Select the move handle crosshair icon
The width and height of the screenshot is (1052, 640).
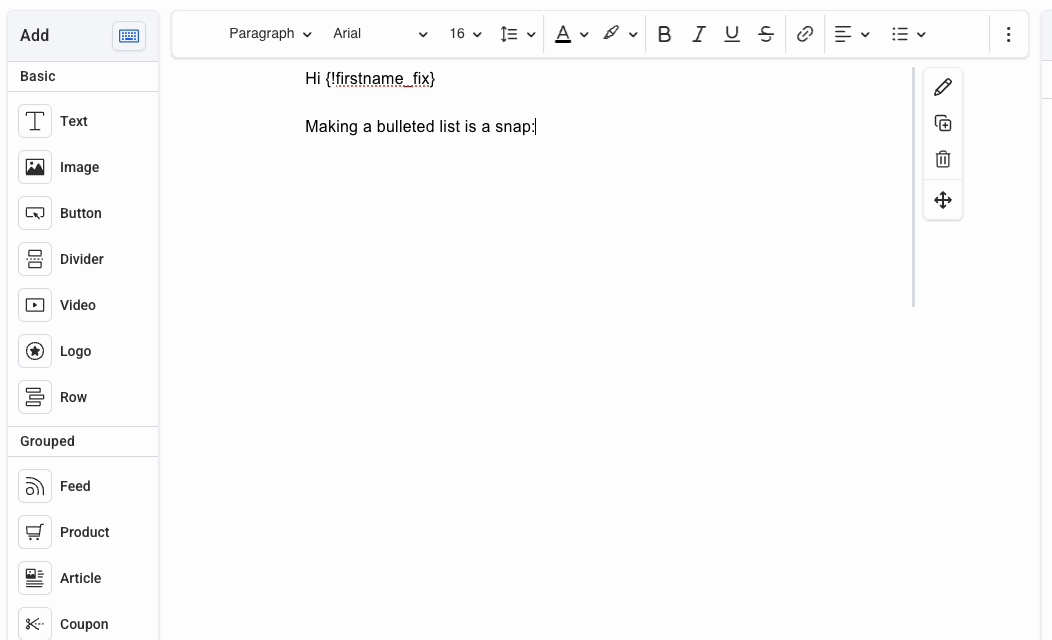pyautogui.click(x=942, y=199)
